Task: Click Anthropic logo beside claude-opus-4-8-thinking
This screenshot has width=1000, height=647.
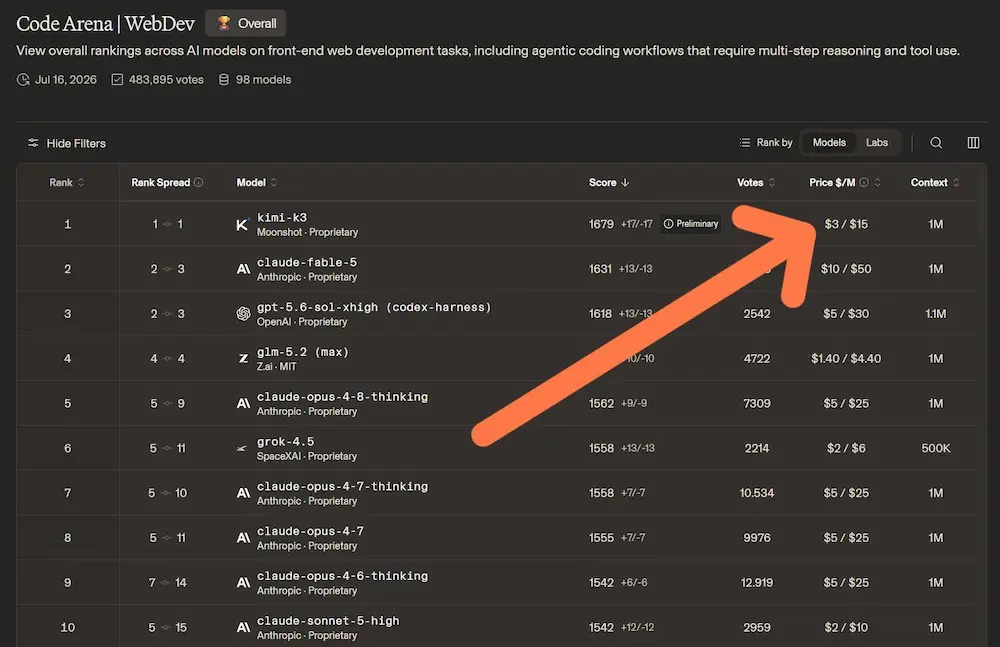Action: click(243, 403)
